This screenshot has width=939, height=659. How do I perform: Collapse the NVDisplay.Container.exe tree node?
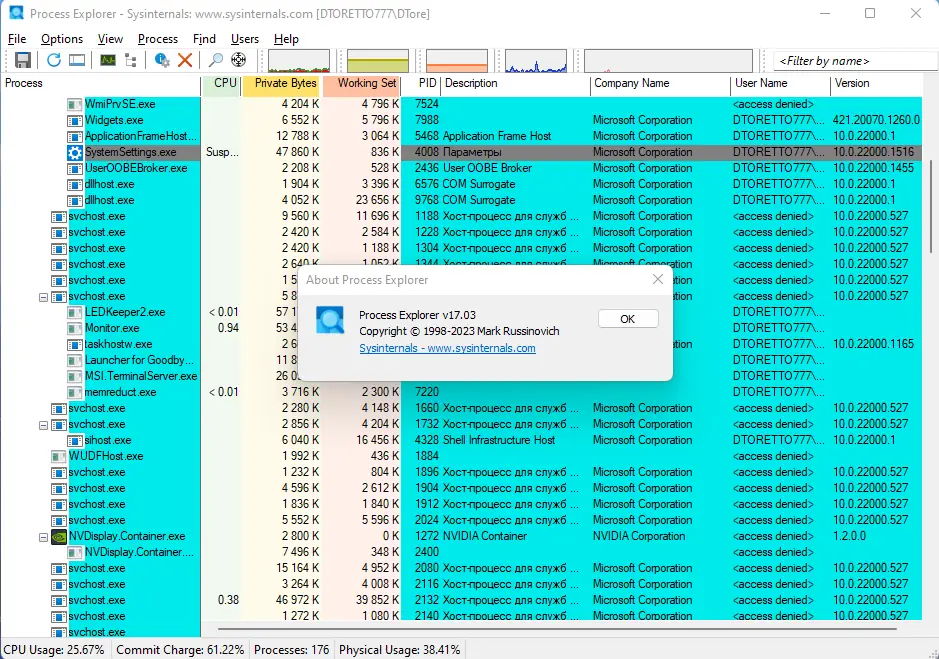point(43,537)
